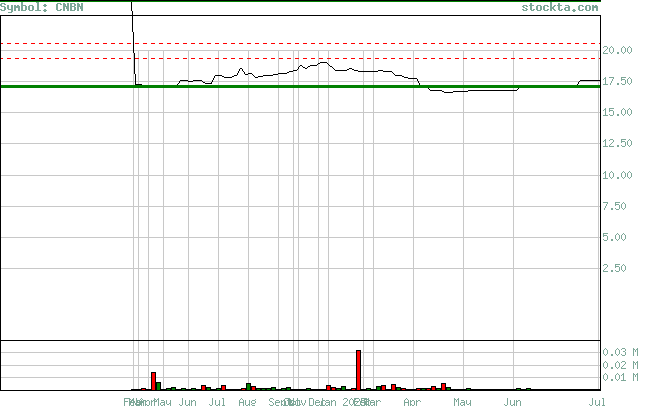Select the 20.00 price axis label
This screenshot has width=655, height=406.
tap(617, 50)
